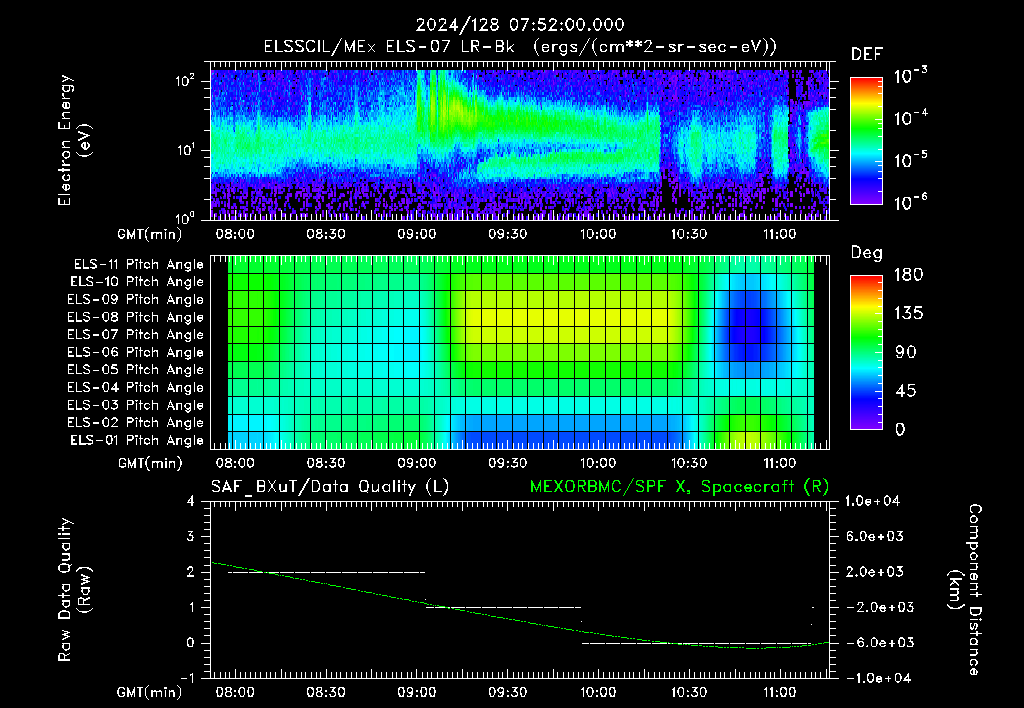Click the -1 tick on Raw Data Quality axis

click(x=187, y=678)
